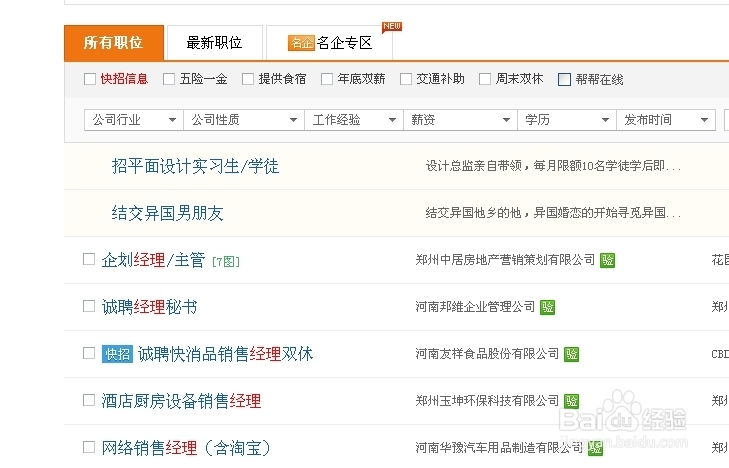Tick the checkbox for 诚聘快消品销售经理双休

[89, 353]
